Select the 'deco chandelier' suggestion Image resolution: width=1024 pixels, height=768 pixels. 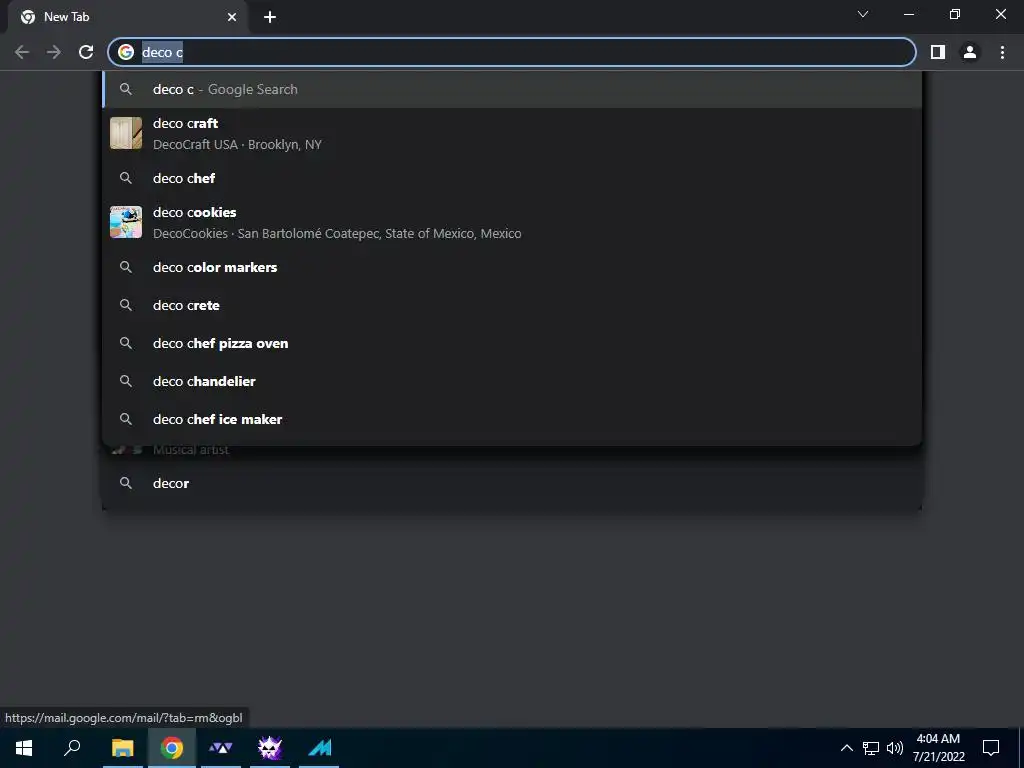click(x=512, y=381)
